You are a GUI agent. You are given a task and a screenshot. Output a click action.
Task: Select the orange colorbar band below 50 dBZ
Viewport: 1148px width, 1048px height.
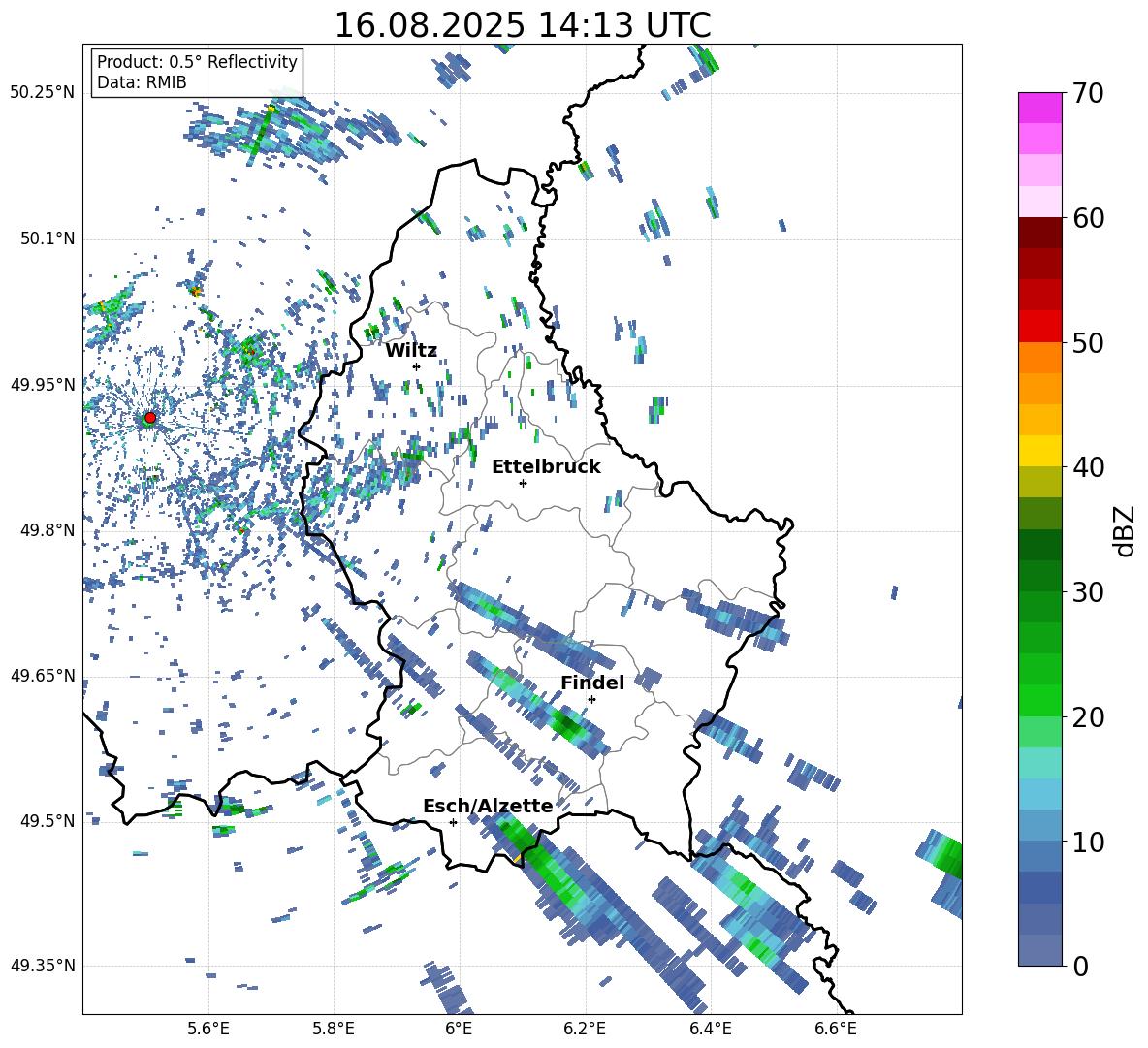(x=1039, y=358)
